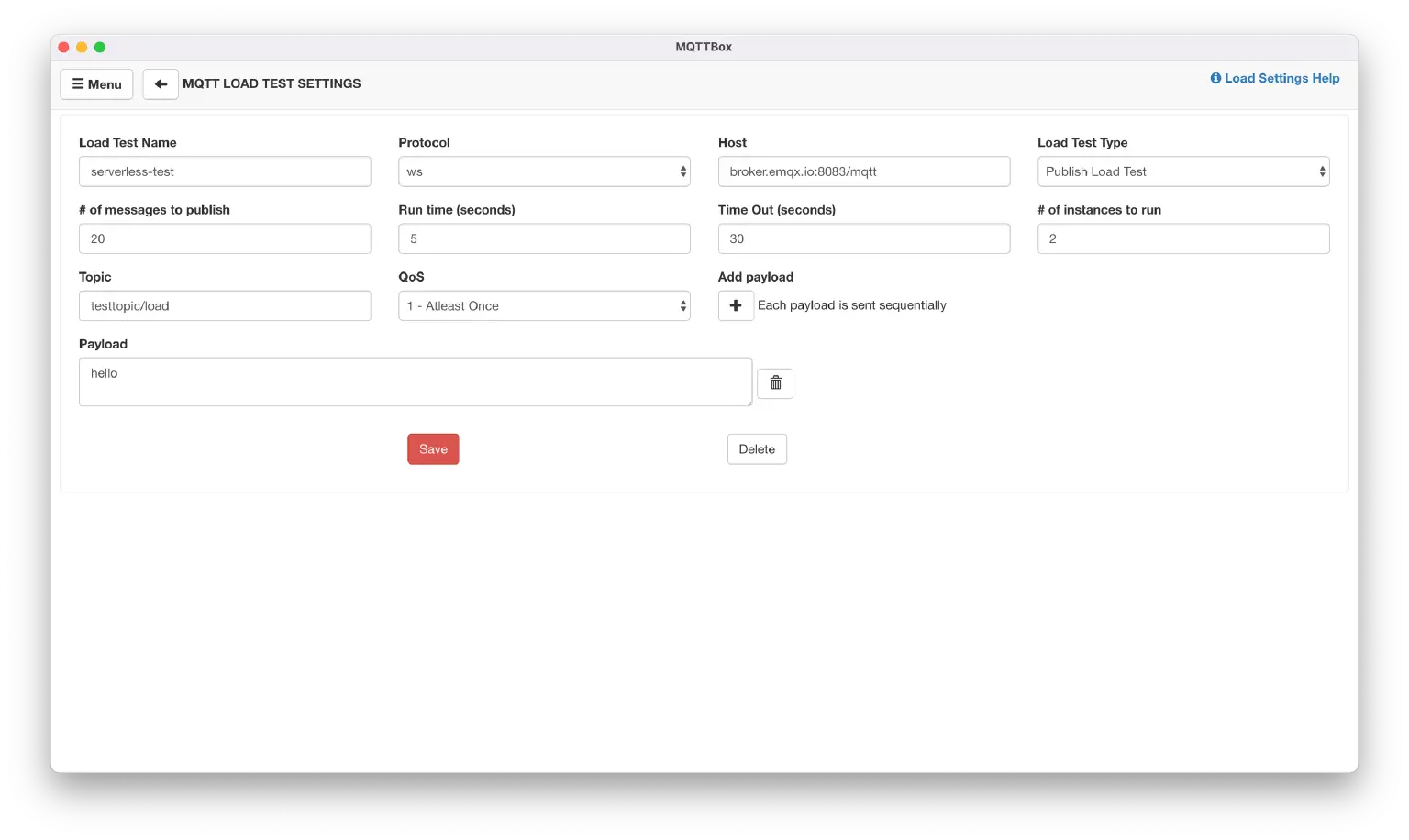The height and width of the screenshot is (840, 1409).
Task: Click the MQTT LOAD TEST SETTINGS title
Action: click(x=272, y=83)
